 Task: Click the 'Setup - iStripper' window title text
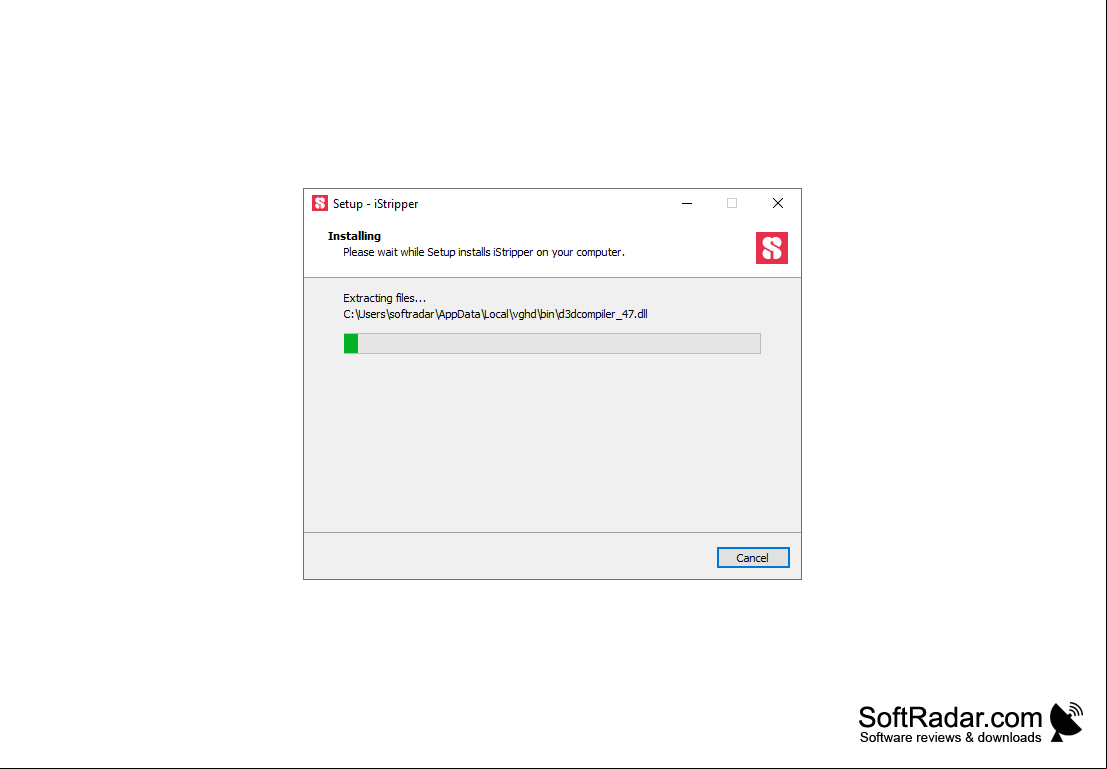point(376,203)
